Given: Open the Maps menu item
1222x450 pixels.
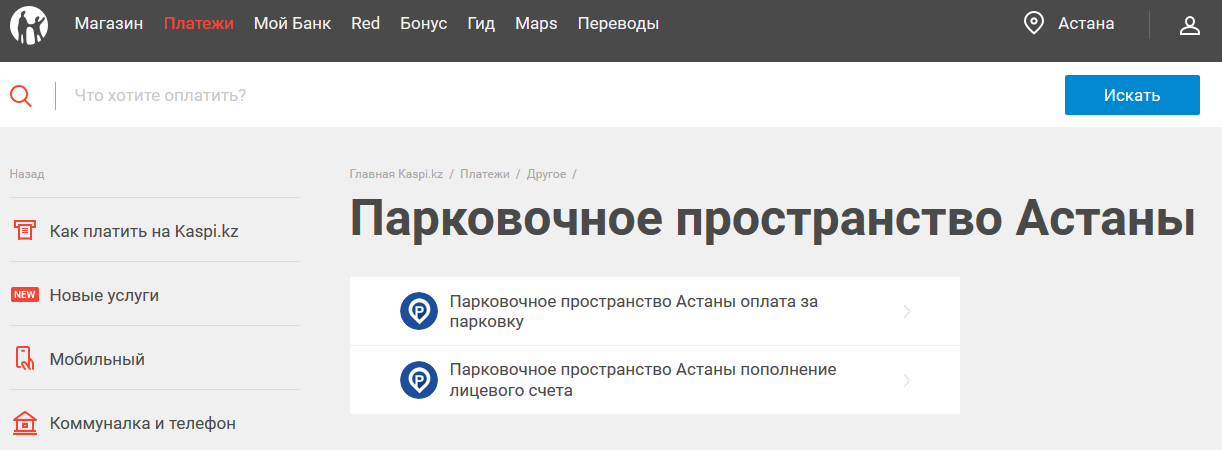Looking at the screenshot, I should click(x=536, y=23).
